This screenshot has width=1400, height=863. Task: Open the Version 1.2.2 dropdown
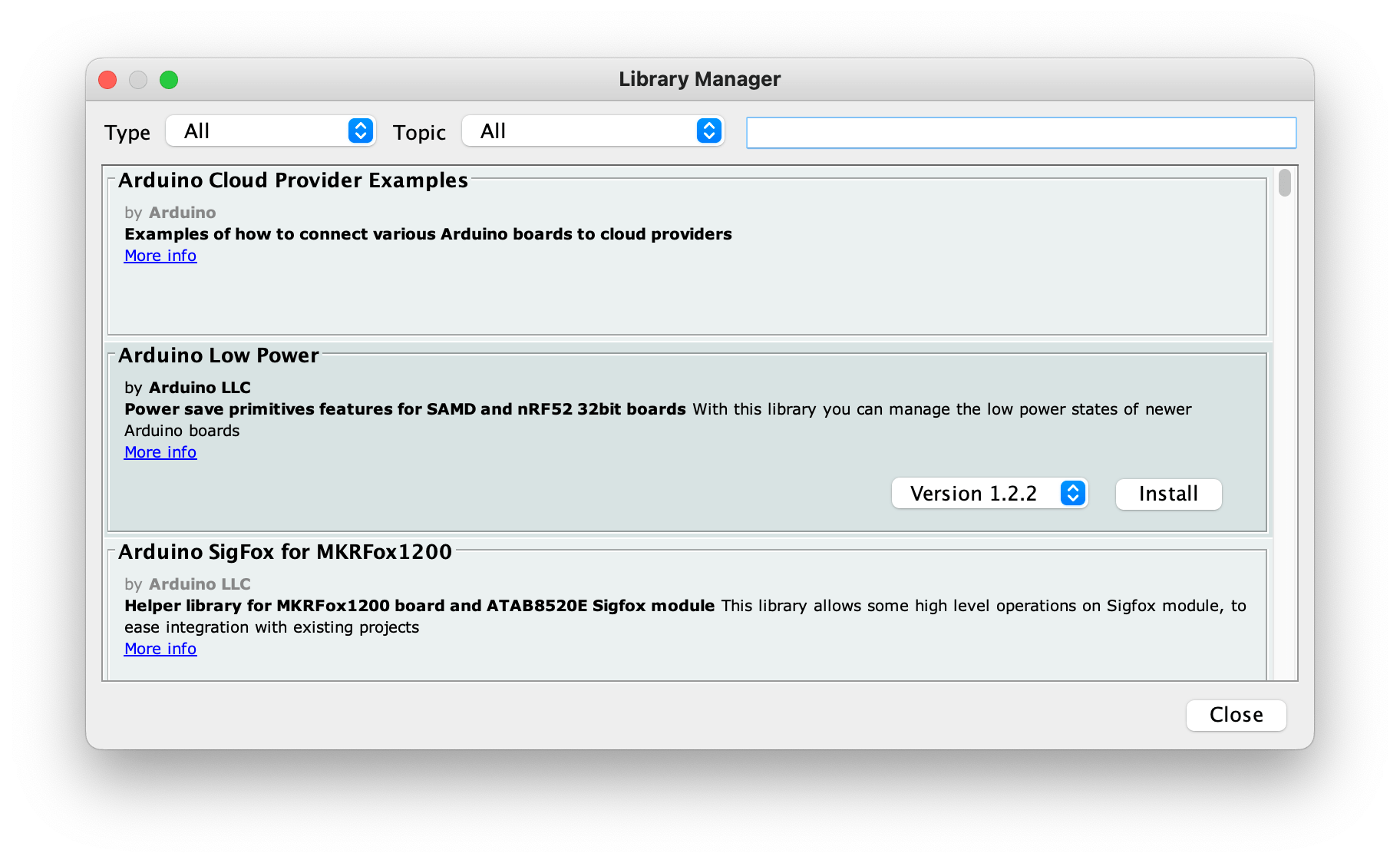coord(975,494)
